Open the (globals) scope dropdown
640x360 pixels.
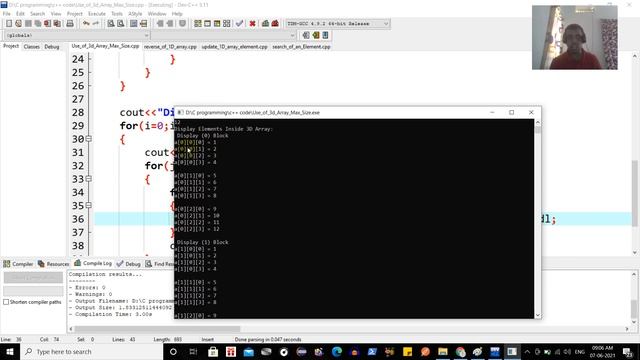tap(77, 36)
